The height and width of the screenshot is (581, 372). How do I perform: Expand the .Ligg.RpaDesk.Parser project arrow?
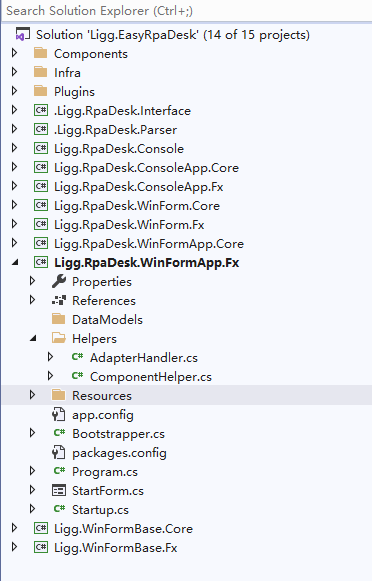(14, 129)
